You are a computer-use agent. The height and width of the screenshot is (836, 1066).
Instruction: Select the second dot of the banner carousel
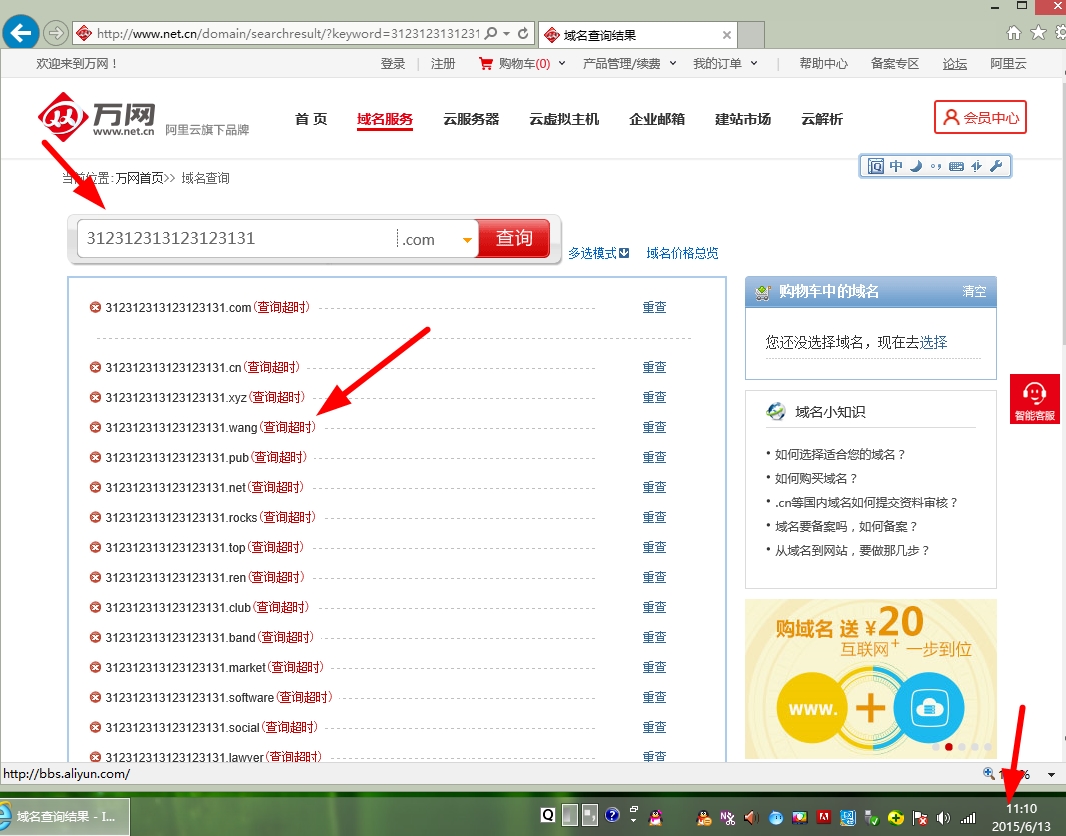coord(948,746)
